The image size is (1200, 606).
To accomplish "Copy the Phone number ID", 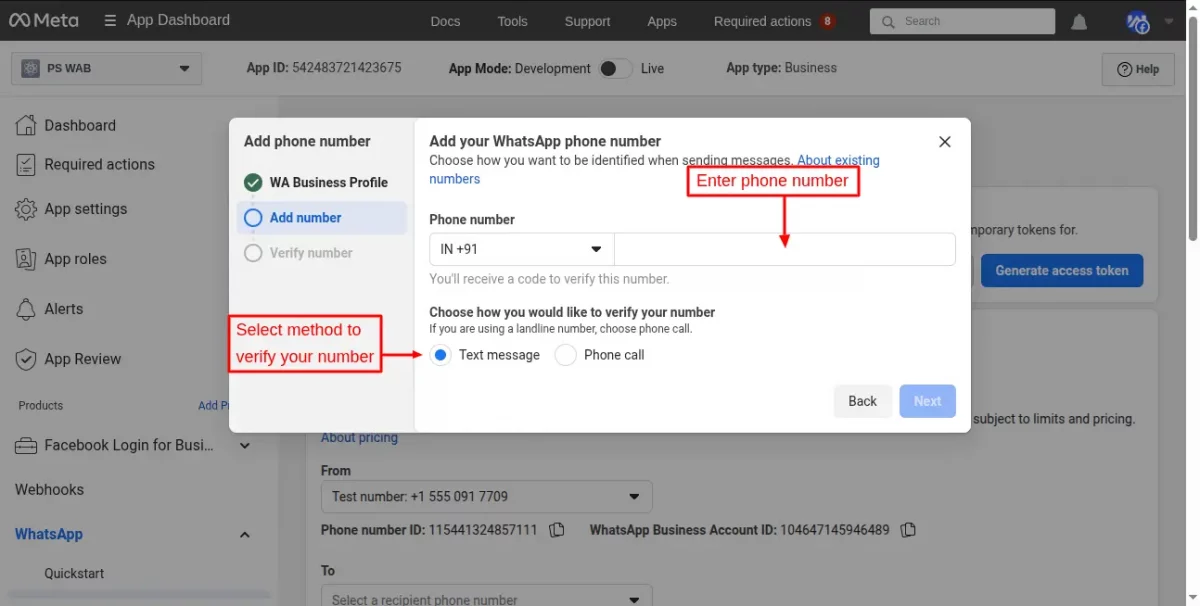I will (x=557, y=530).
